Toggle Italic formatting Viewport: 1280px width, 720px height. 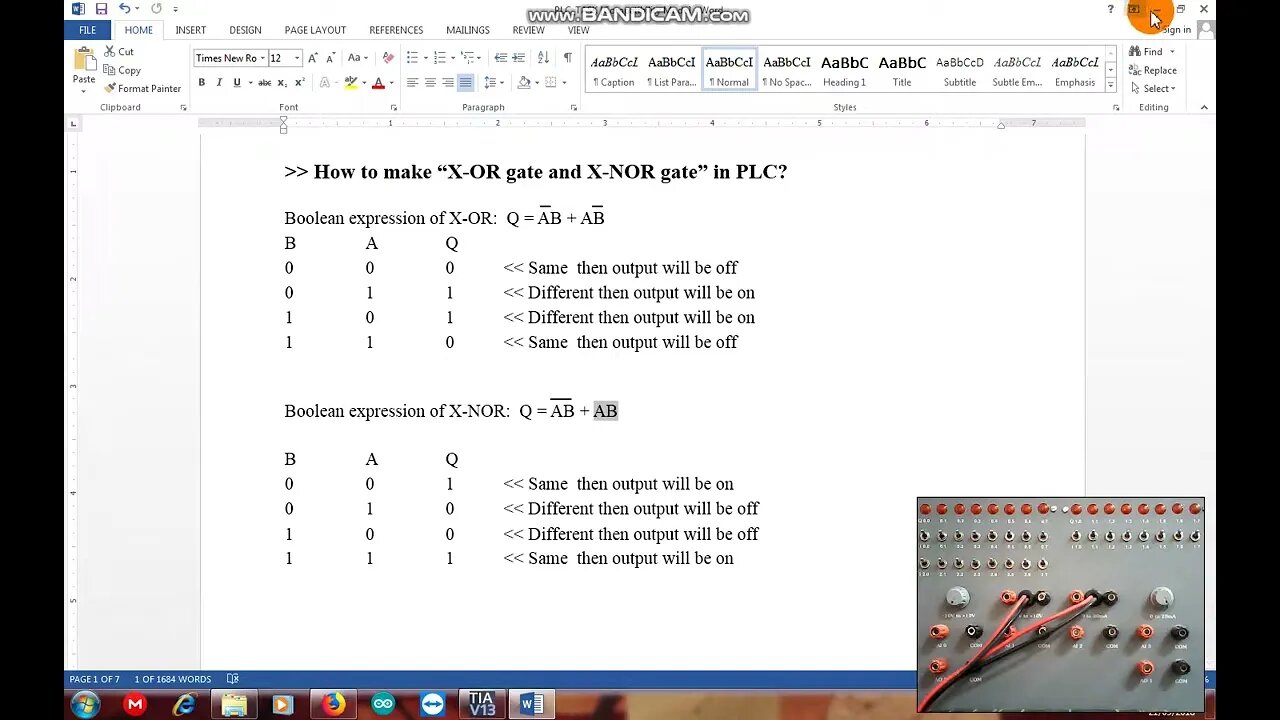pos(219,82)
